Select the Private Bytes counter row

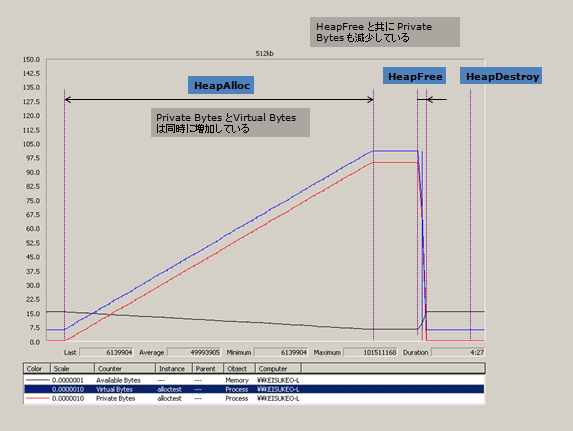(254, 398)
